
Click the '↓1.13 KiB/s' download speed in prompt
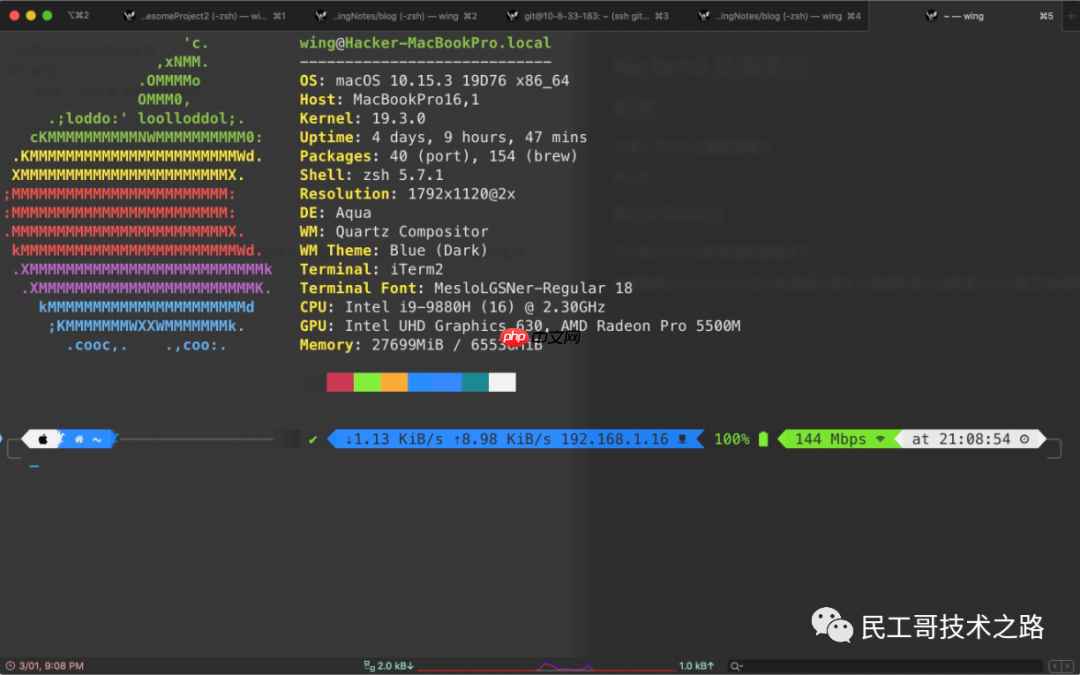pyautogui.click(x=394, y=439)
